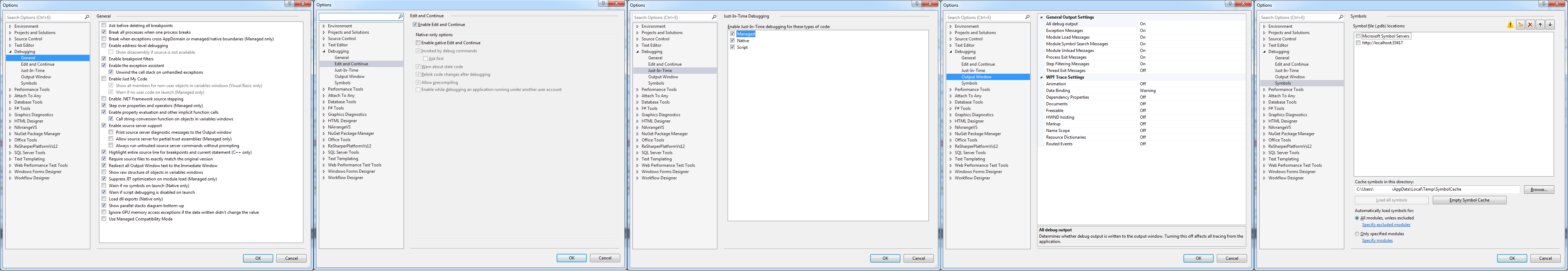Click the search magnifier in the Symbols dialog
The image size is (1568, 271).
[x=1341, y=17]
